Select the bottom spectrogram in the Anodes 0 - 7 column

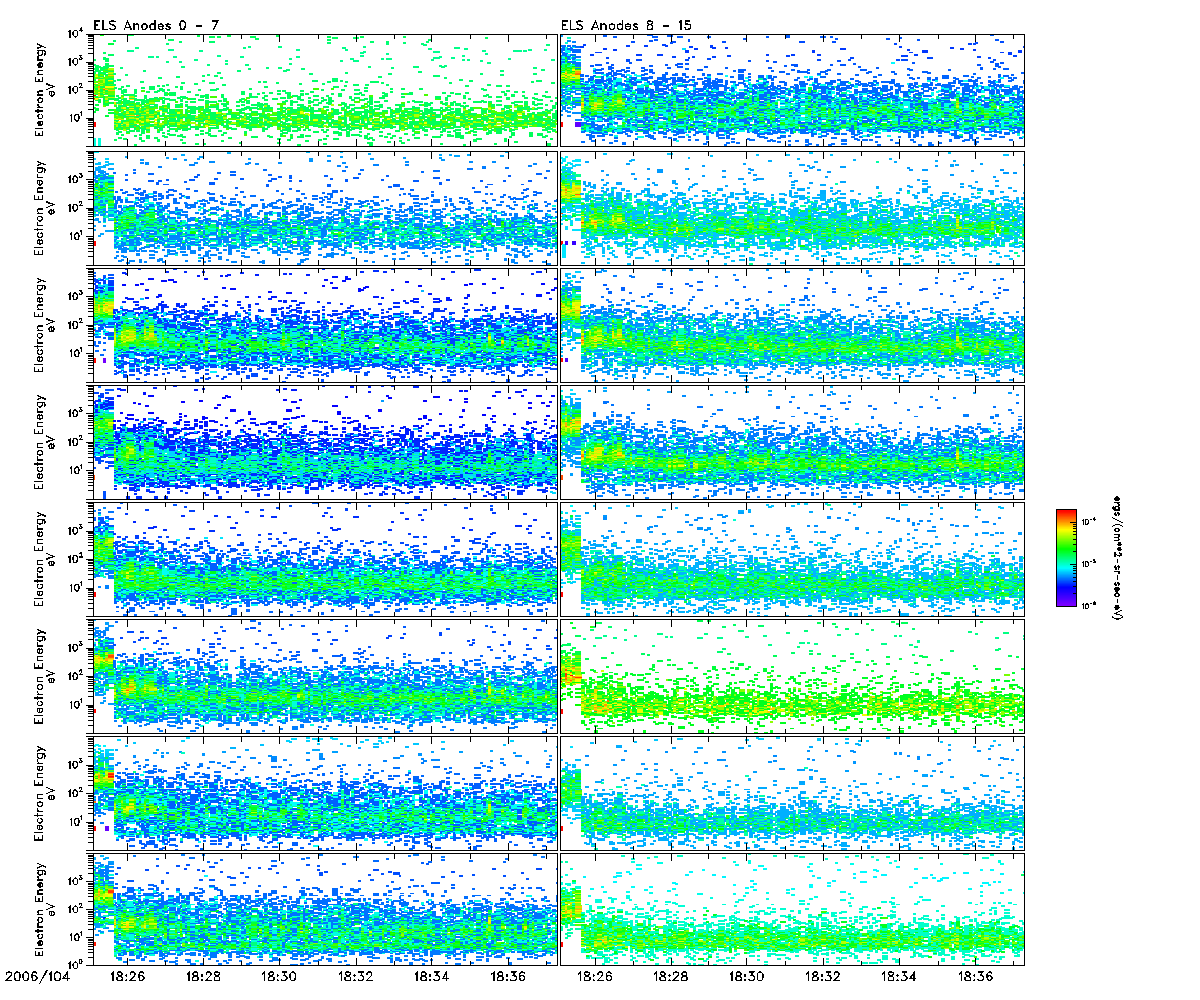325,908
